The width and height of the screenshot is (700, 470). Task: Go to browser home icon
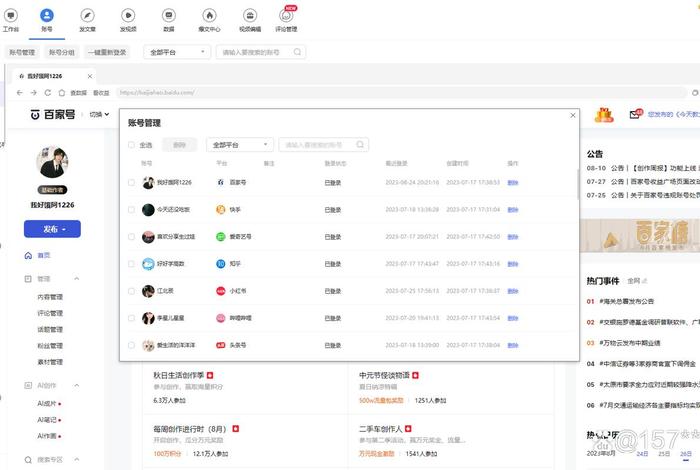pos(62,93)
